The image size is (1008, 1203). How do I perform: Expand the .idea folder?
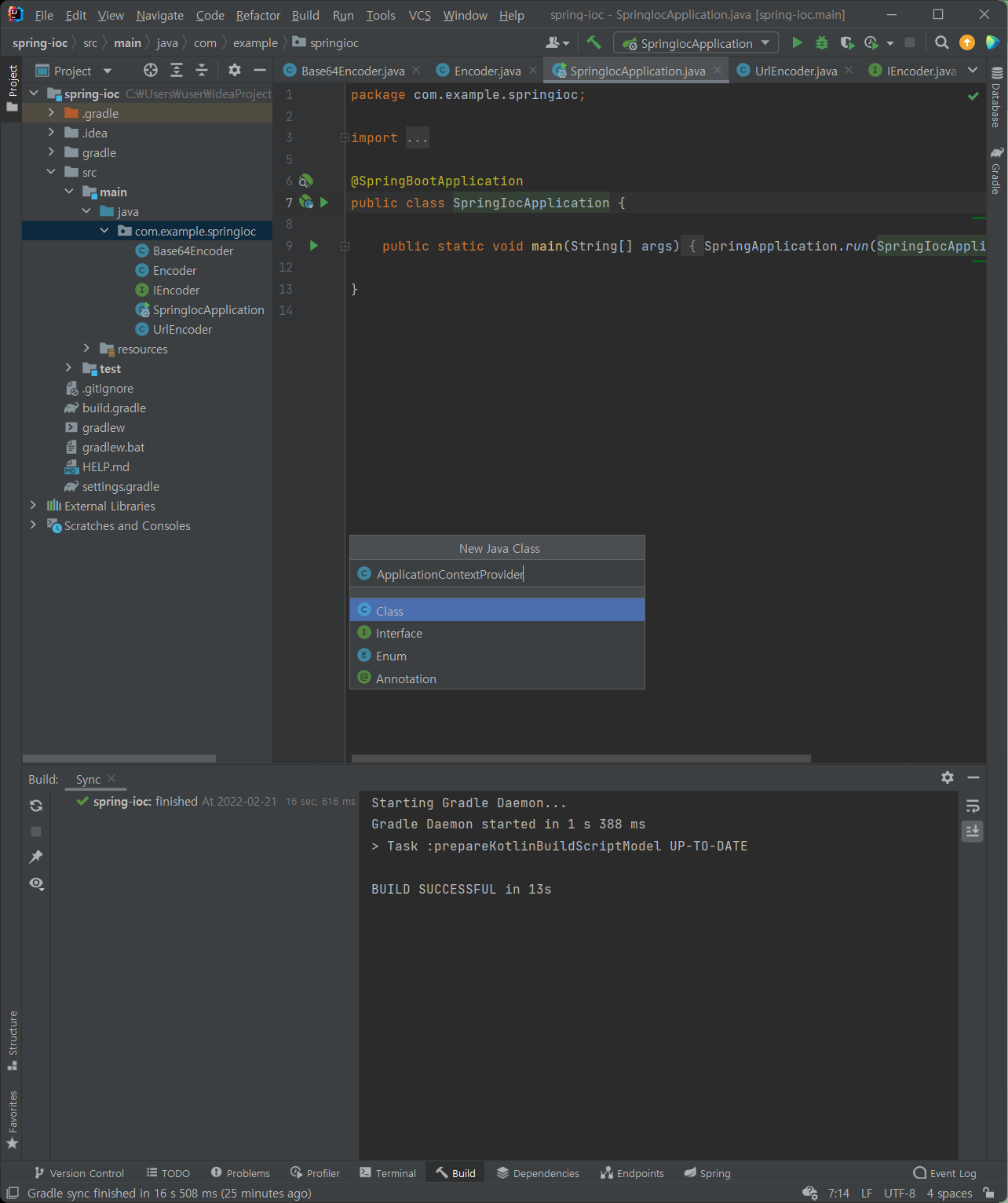tap(51, 133)
